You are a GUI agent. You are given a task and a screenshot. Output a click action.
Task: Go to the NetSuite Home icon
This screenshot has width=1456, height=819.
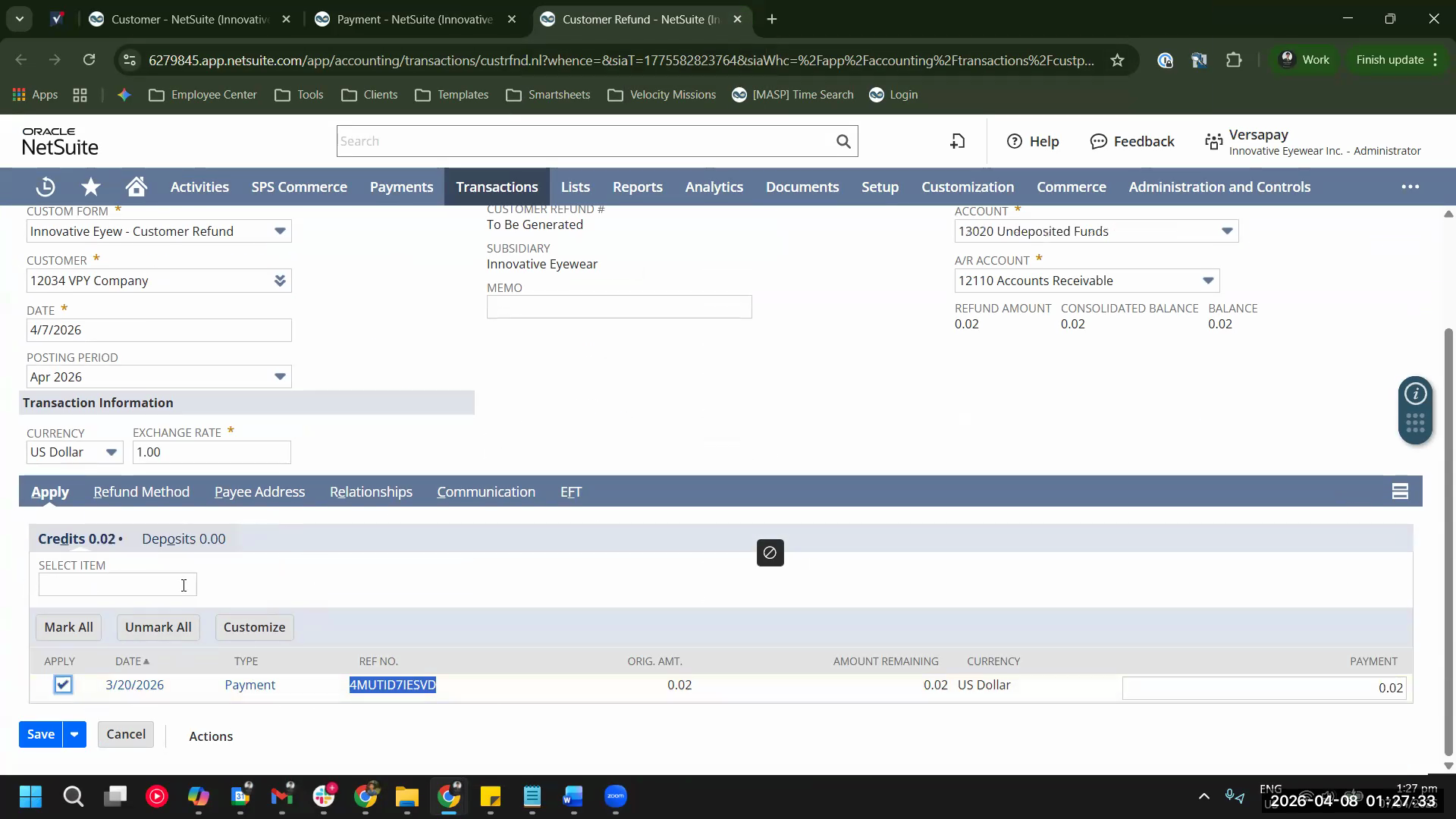(x=136, y=187)
